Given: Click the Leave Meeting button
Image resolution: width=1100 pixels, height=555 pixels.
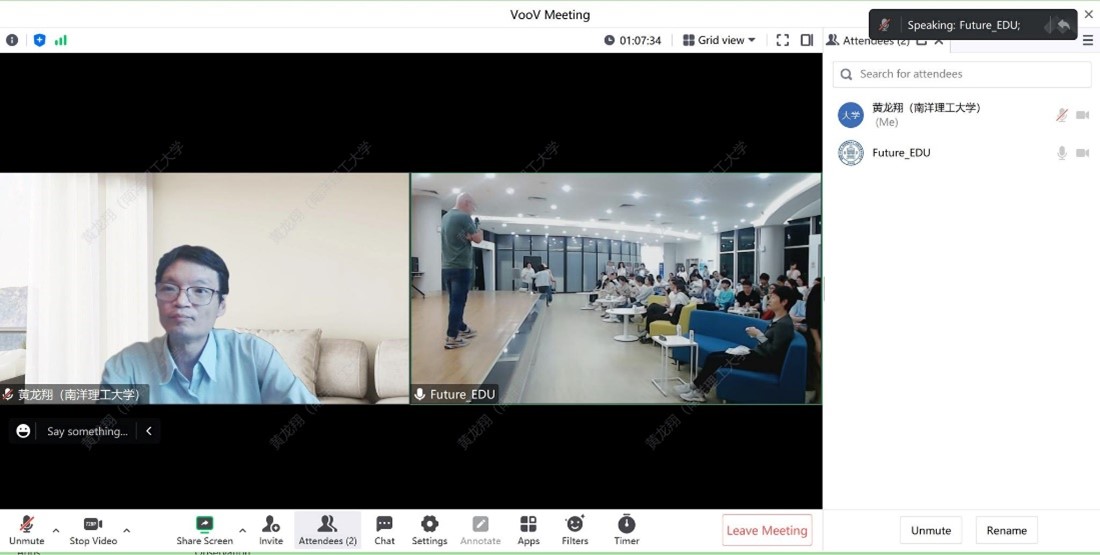Looking at the screenshot, I should [x=767, y=530].
